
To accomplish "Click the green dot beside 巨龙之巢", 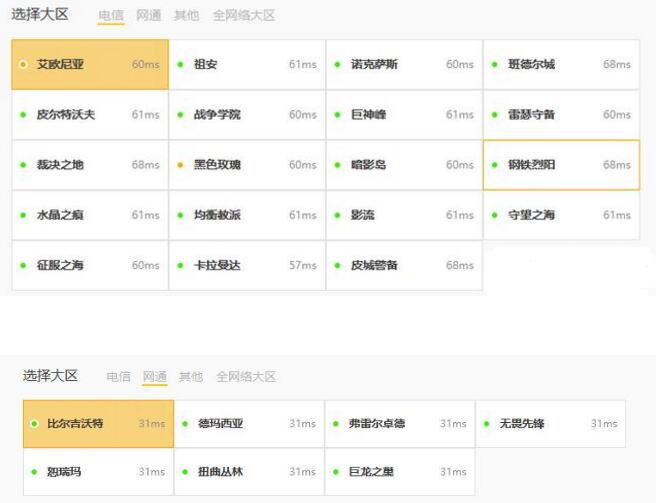I will (x=335, y=471).
